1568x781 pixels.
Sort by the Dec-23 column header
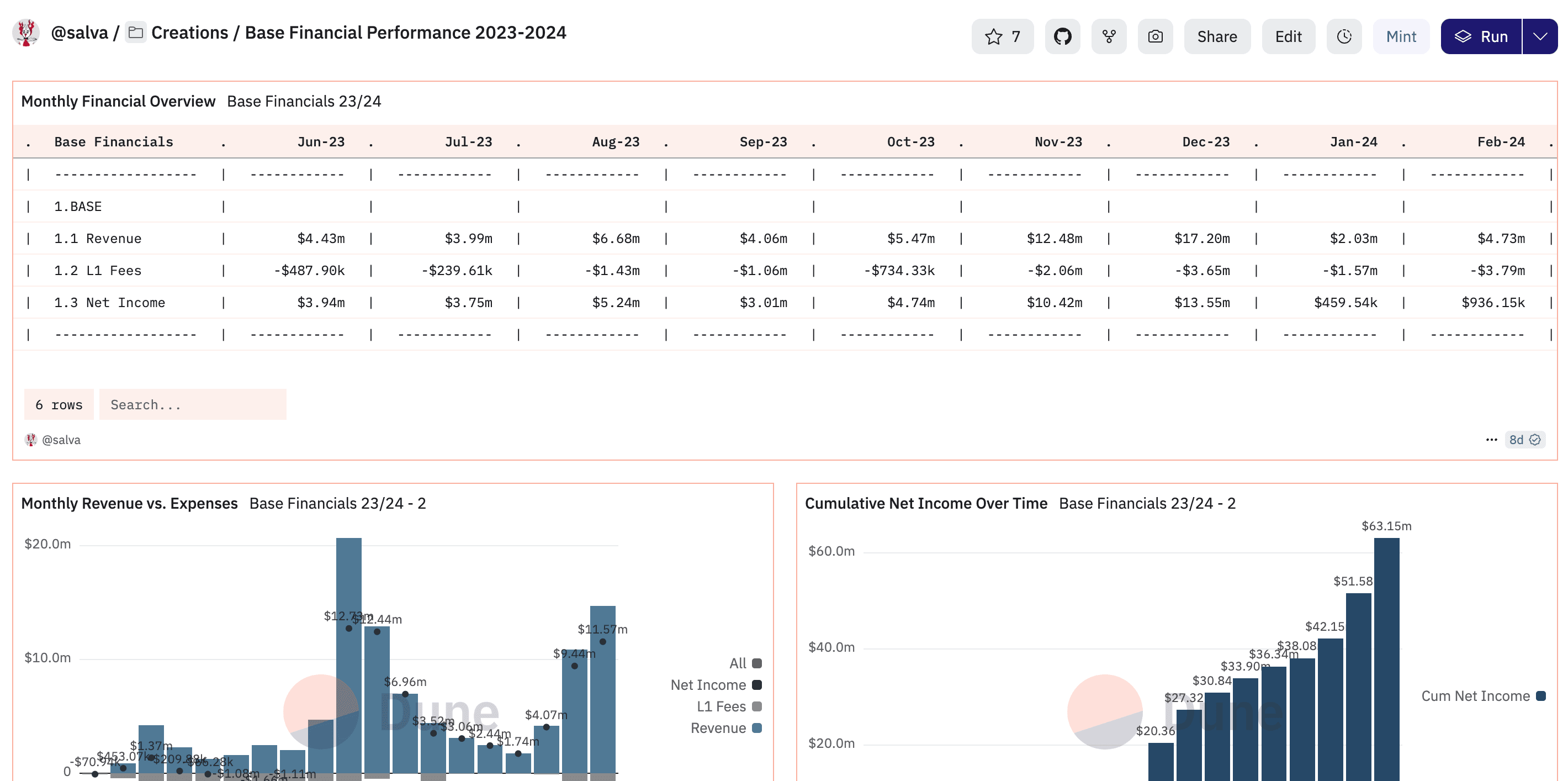point(1206,142)
